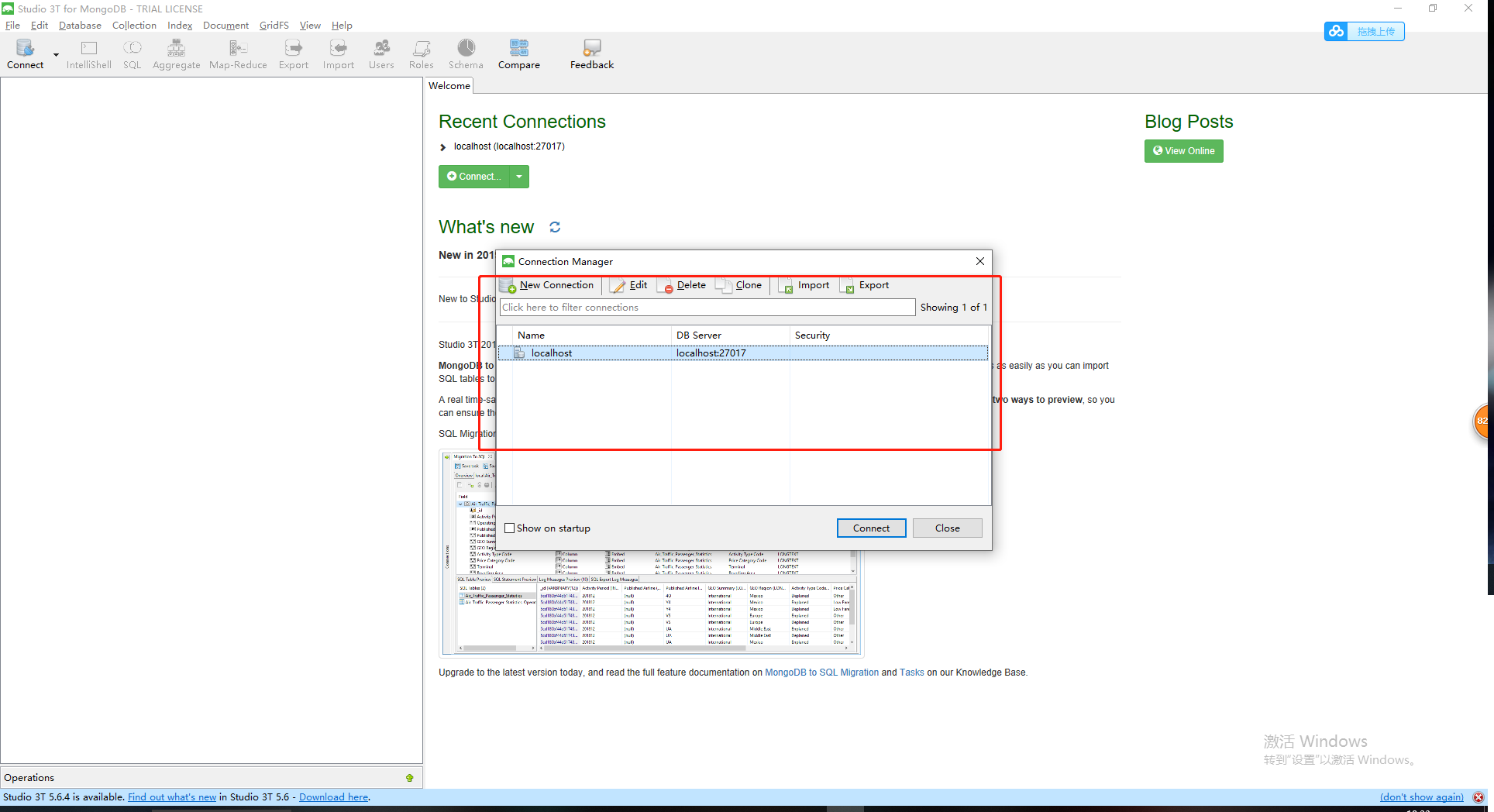The image size is (1494, 812).
Task: Click the green arrow icon in Operations panel
Action: click(x=409, y=778)
